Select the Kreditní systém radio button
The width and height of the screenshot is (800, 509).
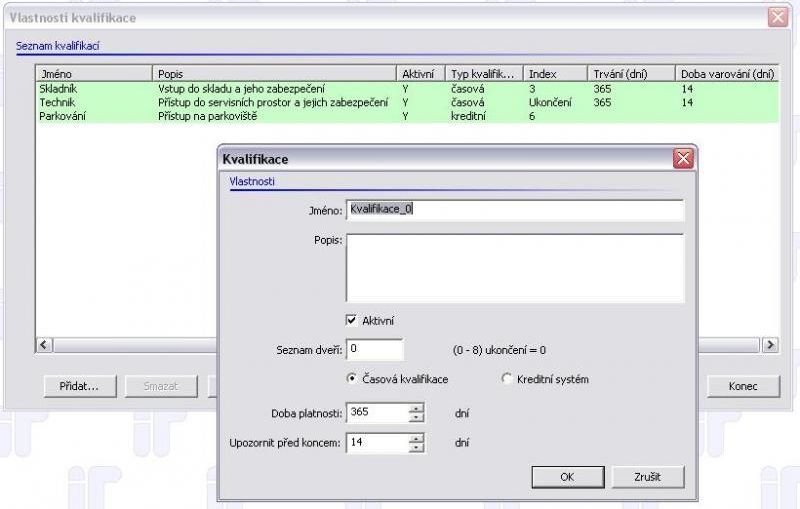[x=507, y=379]
